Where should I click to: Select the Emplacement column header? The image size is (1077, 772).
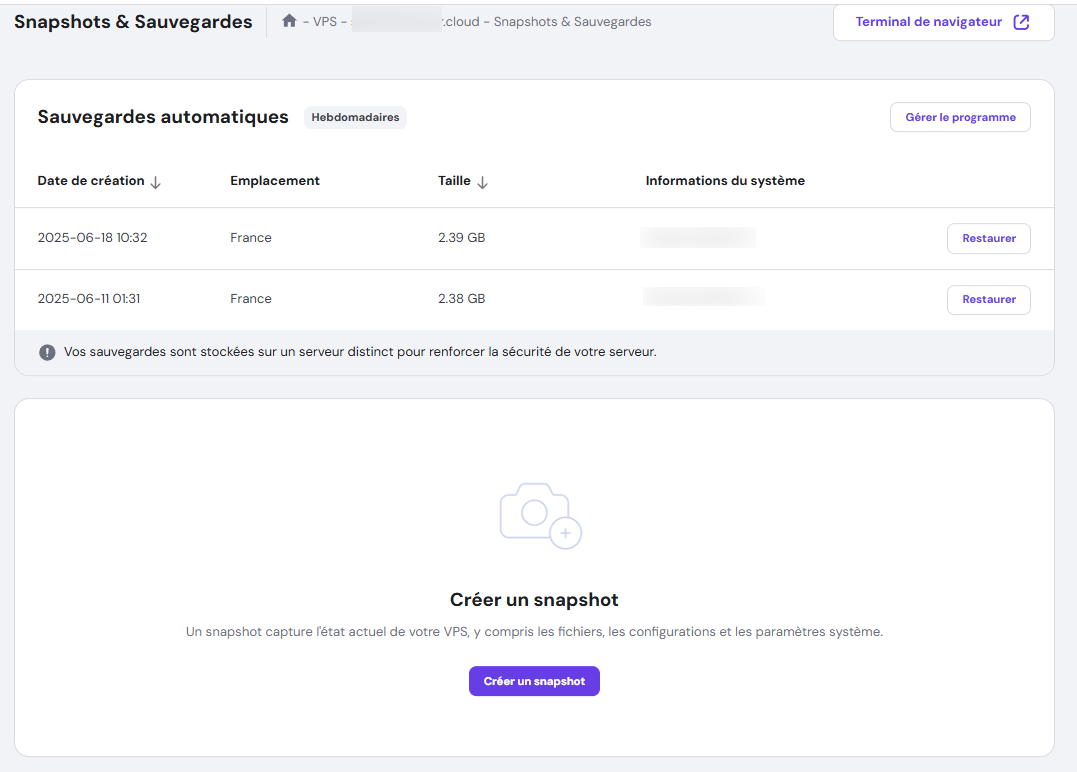pos(274,181)
